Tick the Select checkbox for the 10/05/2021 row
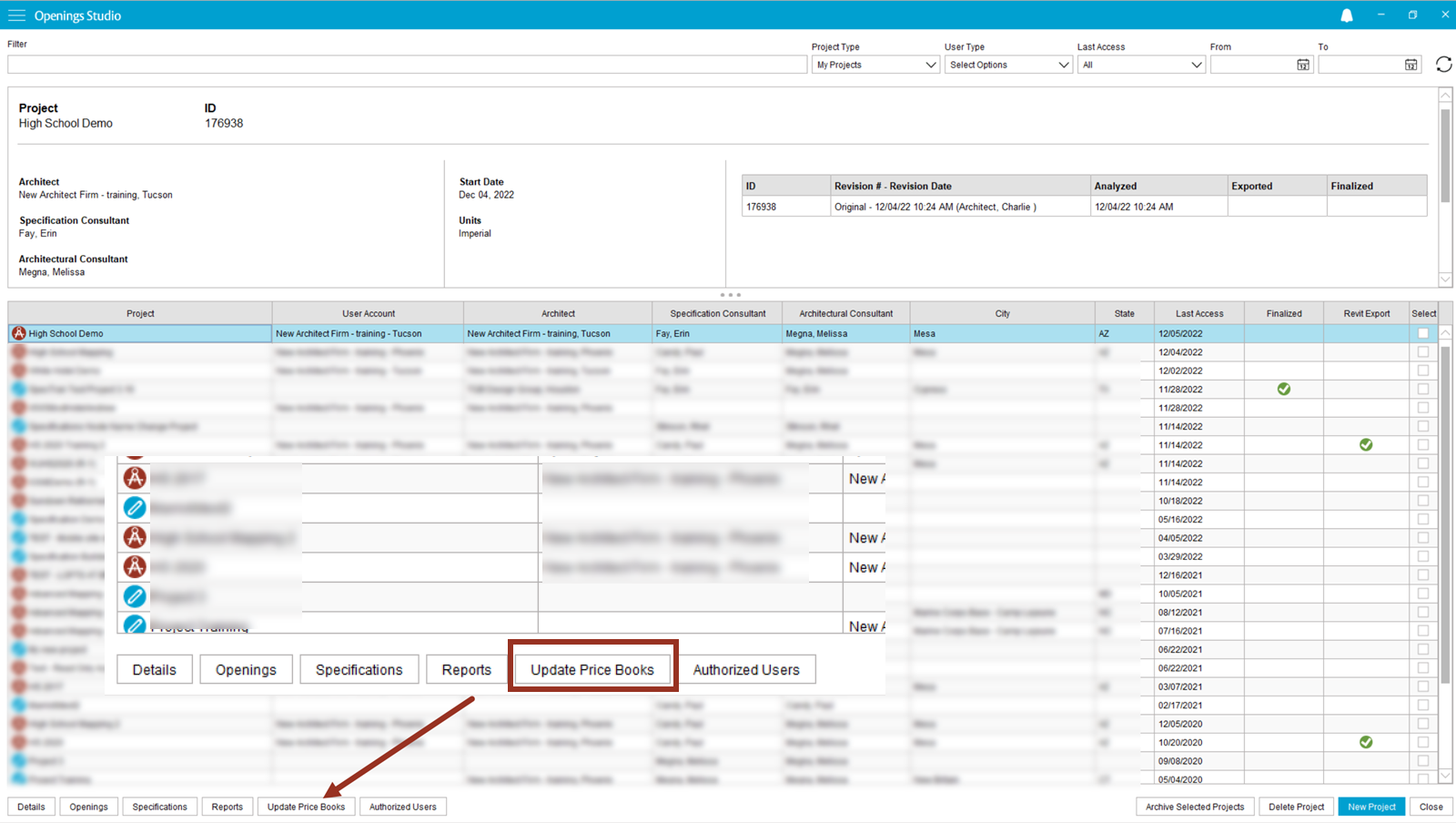 (x=1423, y=593)
